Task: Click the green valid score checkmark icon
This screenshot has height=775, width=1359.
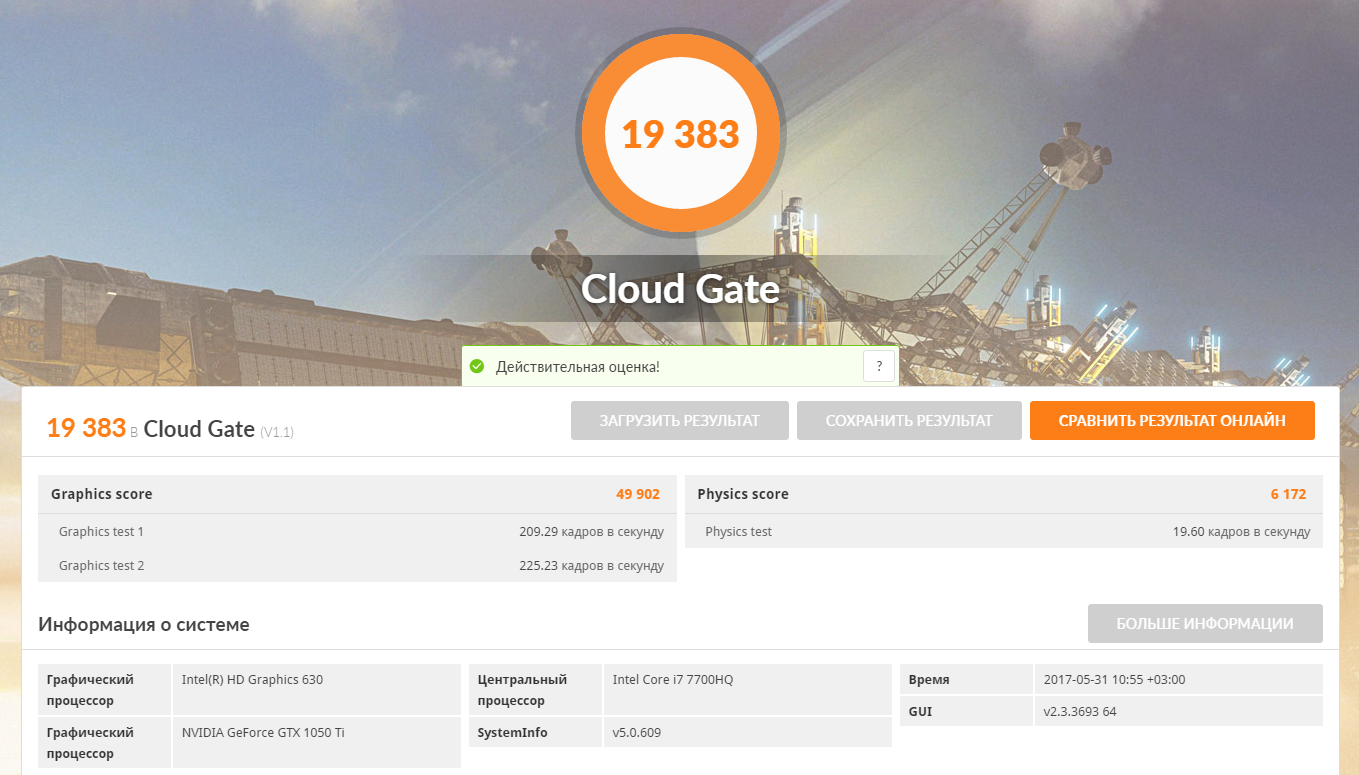Action: [477, 367]
